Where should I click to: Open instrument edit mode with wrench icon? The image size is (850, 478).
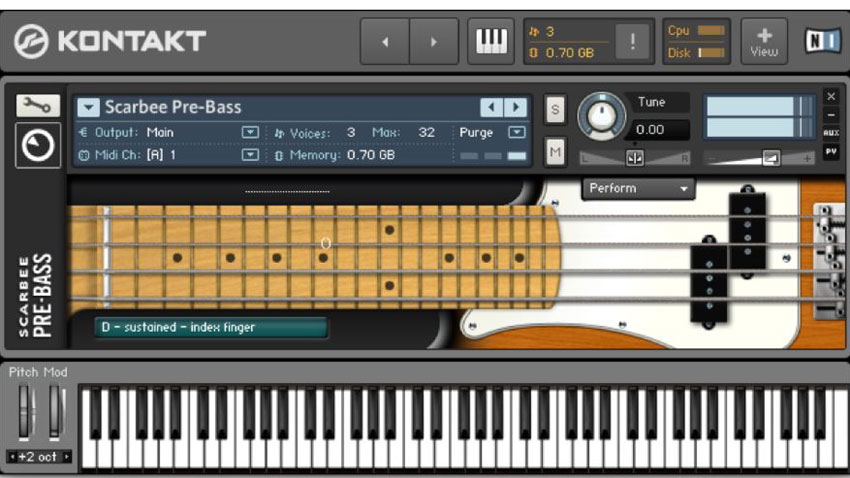(37, 106)
